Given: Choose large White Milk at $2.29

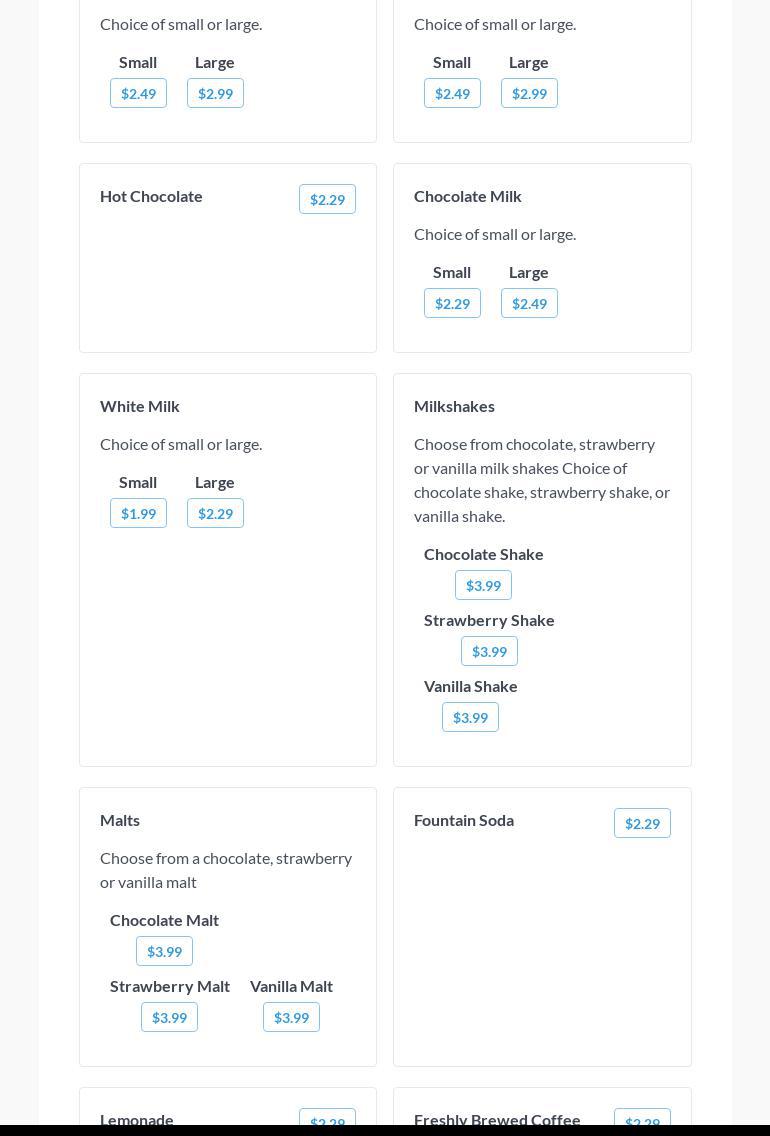Looking at the screenshot, I should pyautogui.click(x=215, y=513).
